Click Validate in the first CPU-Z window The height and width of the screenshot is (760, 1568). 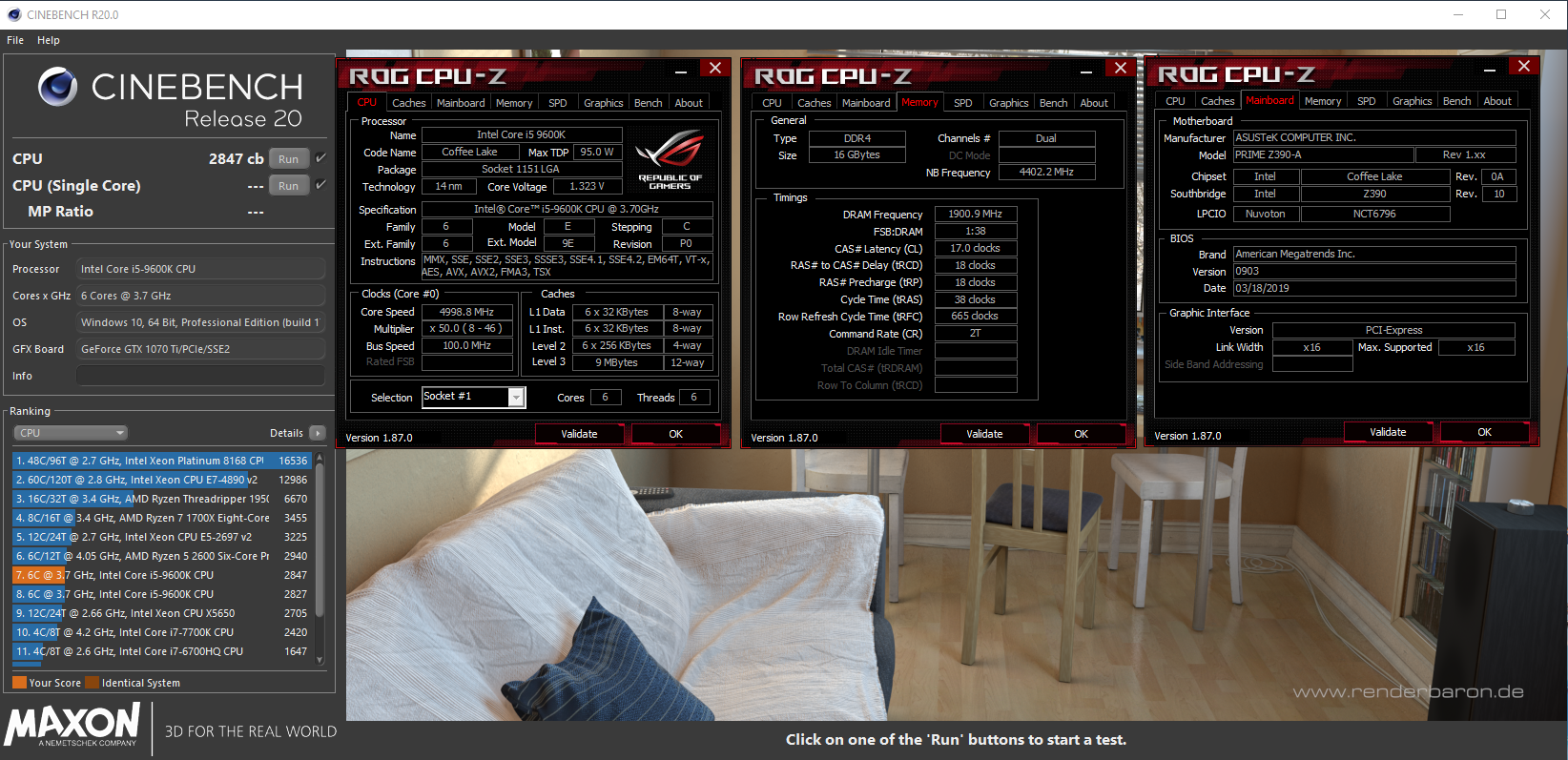click(579, 434)
